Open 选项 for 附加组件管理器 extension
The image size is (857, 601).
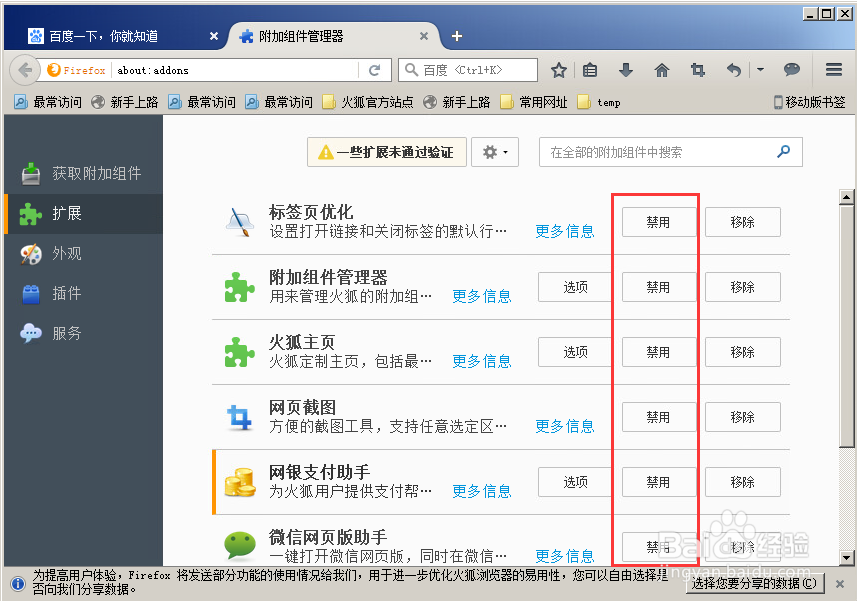click(575, 287)
